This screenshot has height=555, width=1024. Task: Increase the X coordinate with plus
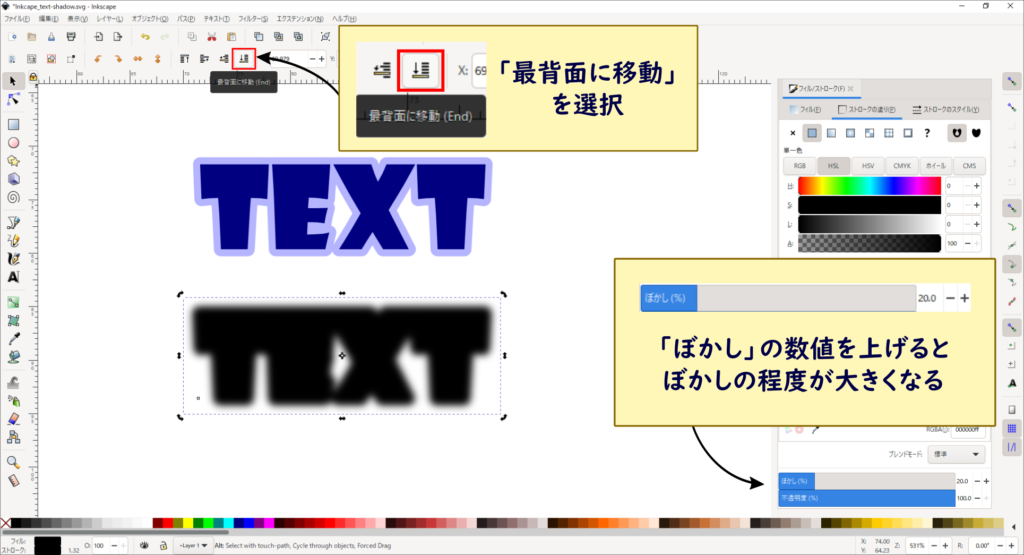(x=321, y=59)
